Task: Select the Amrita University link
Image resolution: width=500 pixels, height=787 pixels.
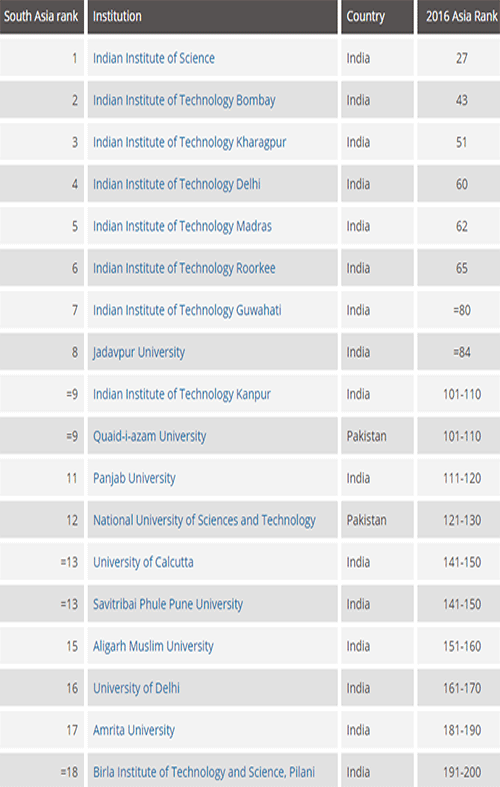Action: tap(134, 730)
